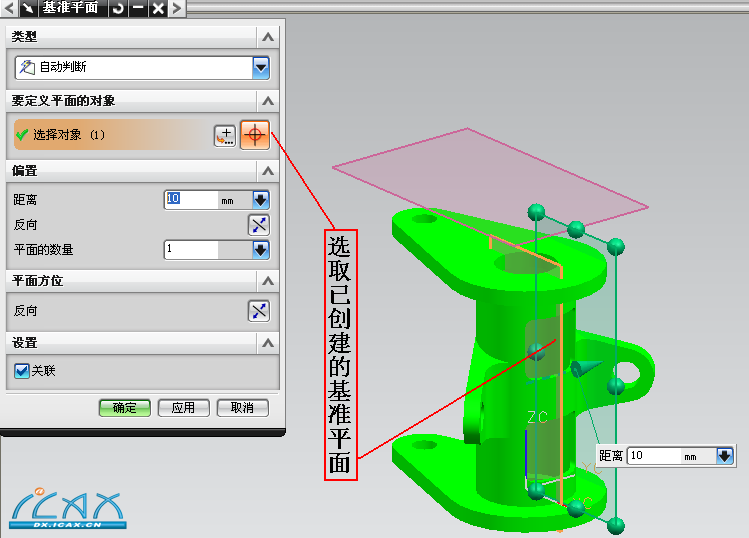This screenshot has width=749, height=538.
Task: Collapse the 偏置 section
Action: [x=268, y=171]
